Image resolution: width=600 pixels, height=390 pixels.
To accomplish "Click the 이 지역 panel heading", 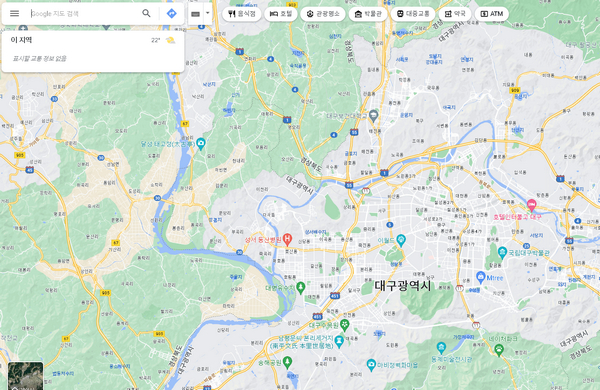I will pos(21,40).
